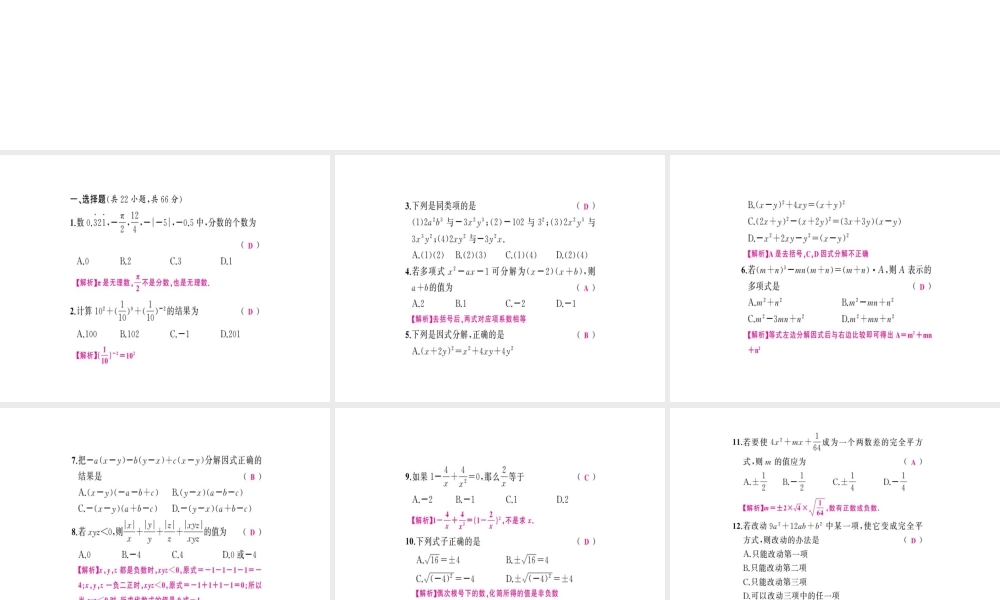This screenshot has width=1000, height=600.
Task: Click option D.可以改动三项中的任一项
Action: click(791, 596)
